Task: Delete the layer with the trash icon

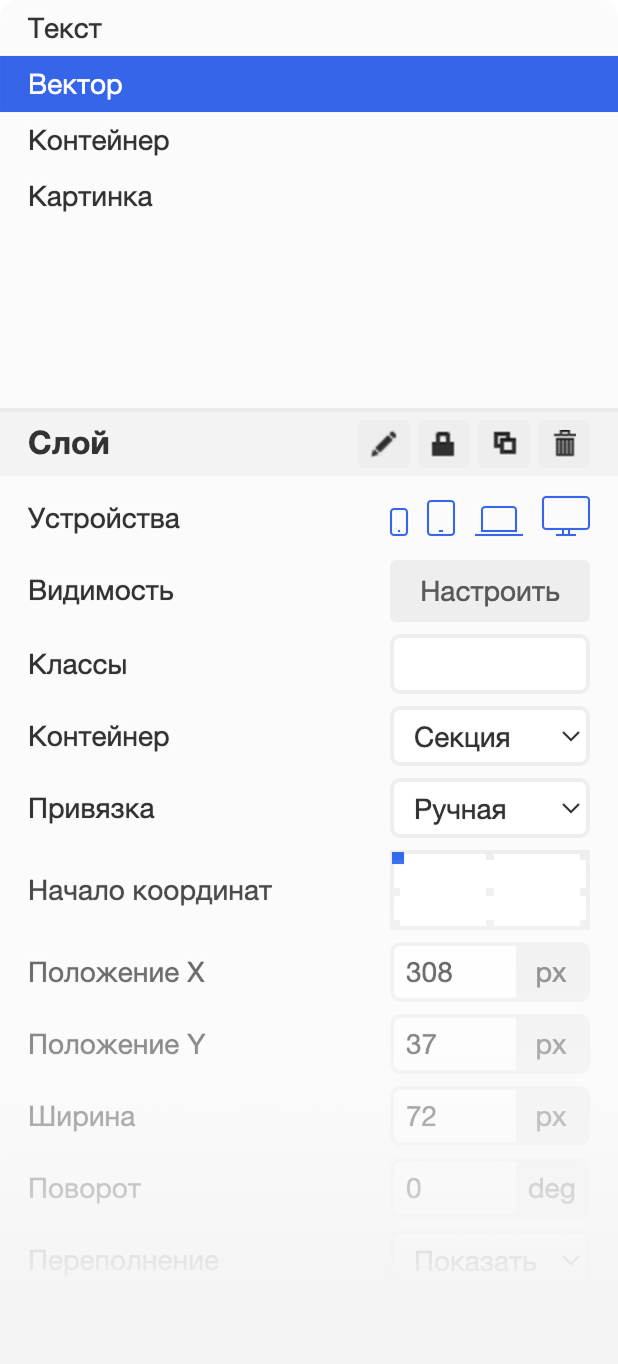Action: pos(564,444)
